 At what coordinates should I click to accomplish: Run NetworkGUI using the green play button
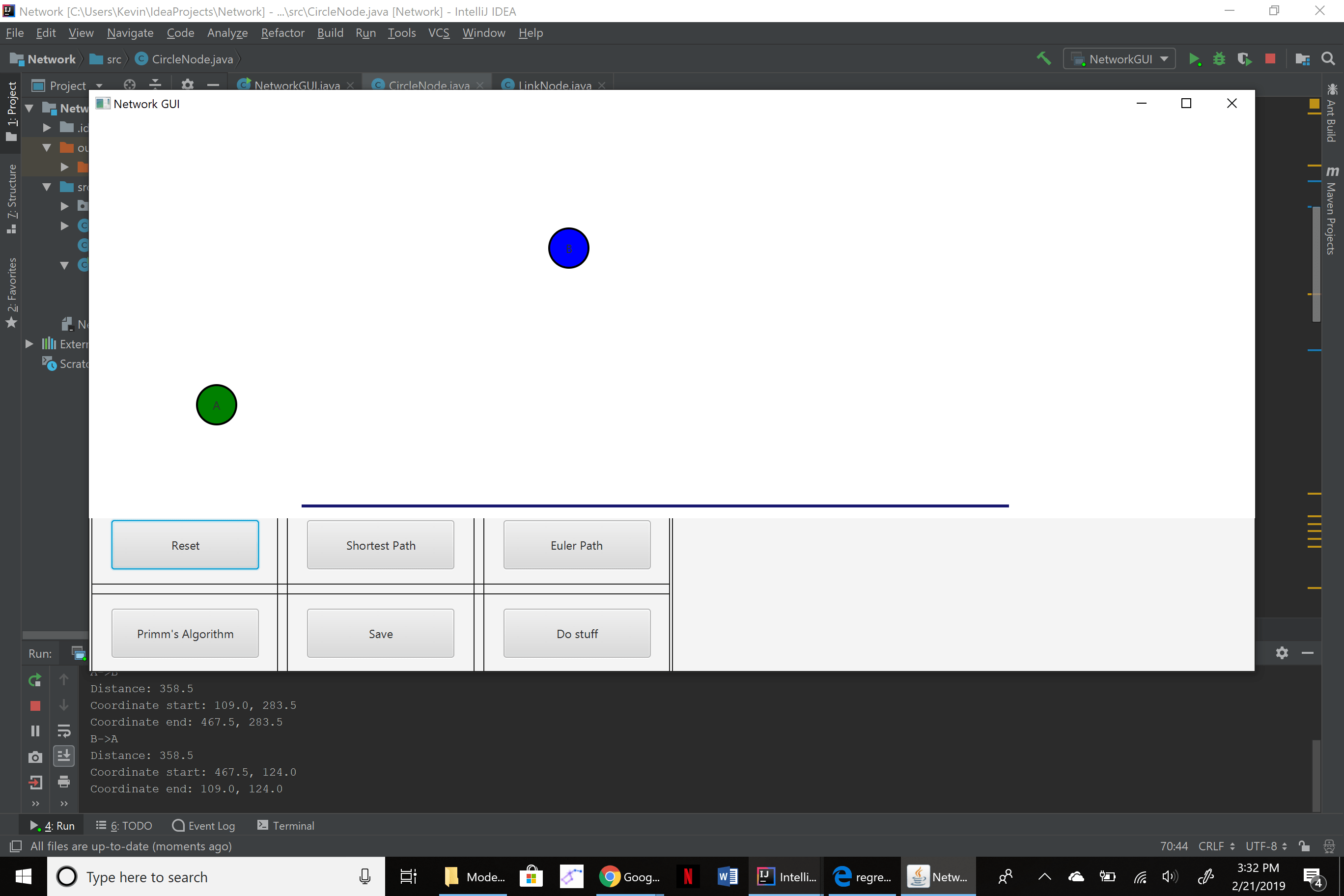(1194, 58)
